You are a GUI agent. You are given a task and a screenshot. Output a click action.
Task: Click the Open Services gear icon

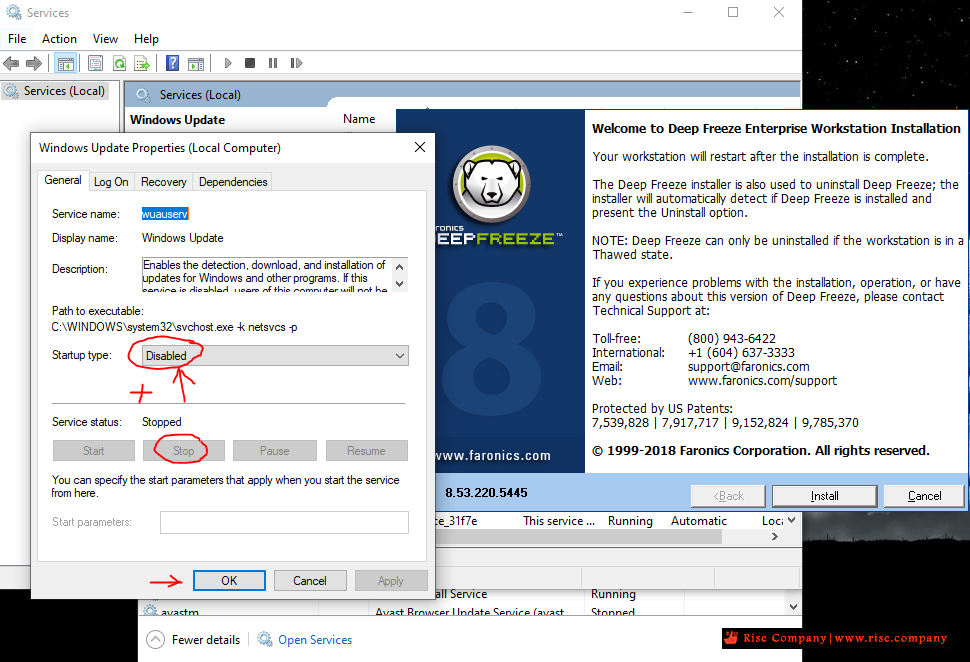coord(265,639)
